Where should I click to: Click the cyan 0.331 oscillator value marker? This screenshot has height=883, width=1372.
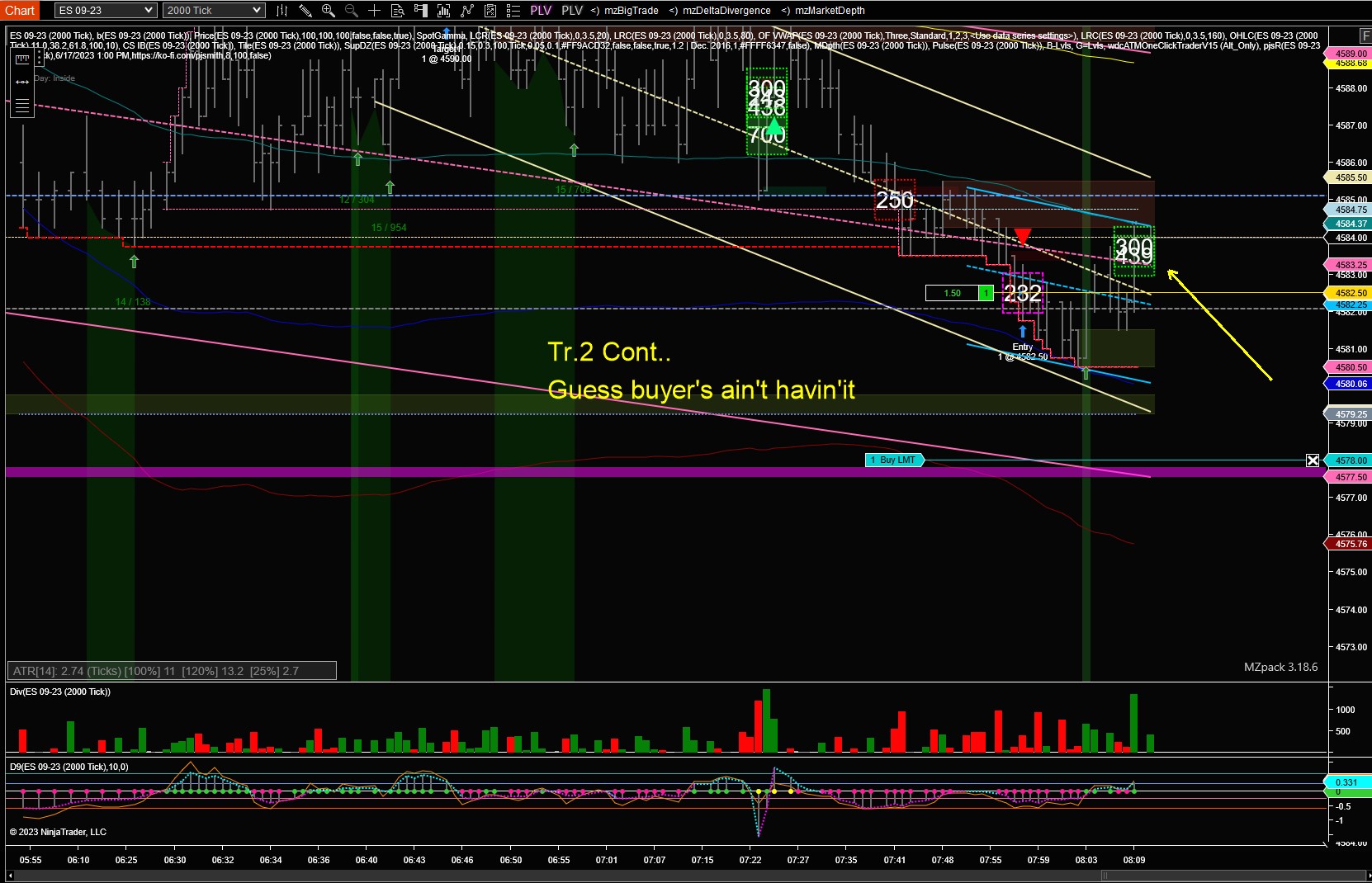[1347, 782]
